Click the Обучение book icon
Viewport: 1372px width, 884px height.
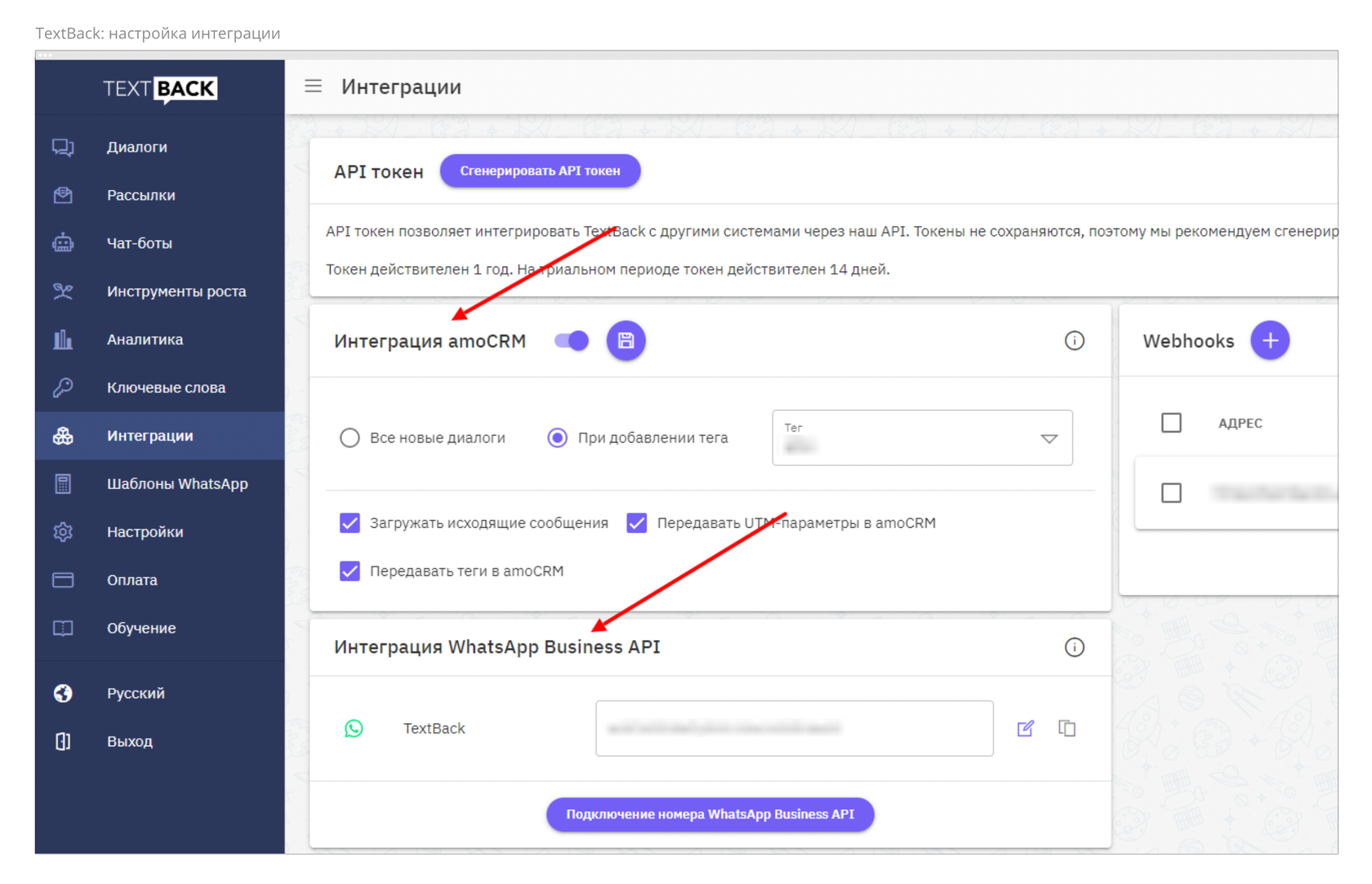click(63, 629)
